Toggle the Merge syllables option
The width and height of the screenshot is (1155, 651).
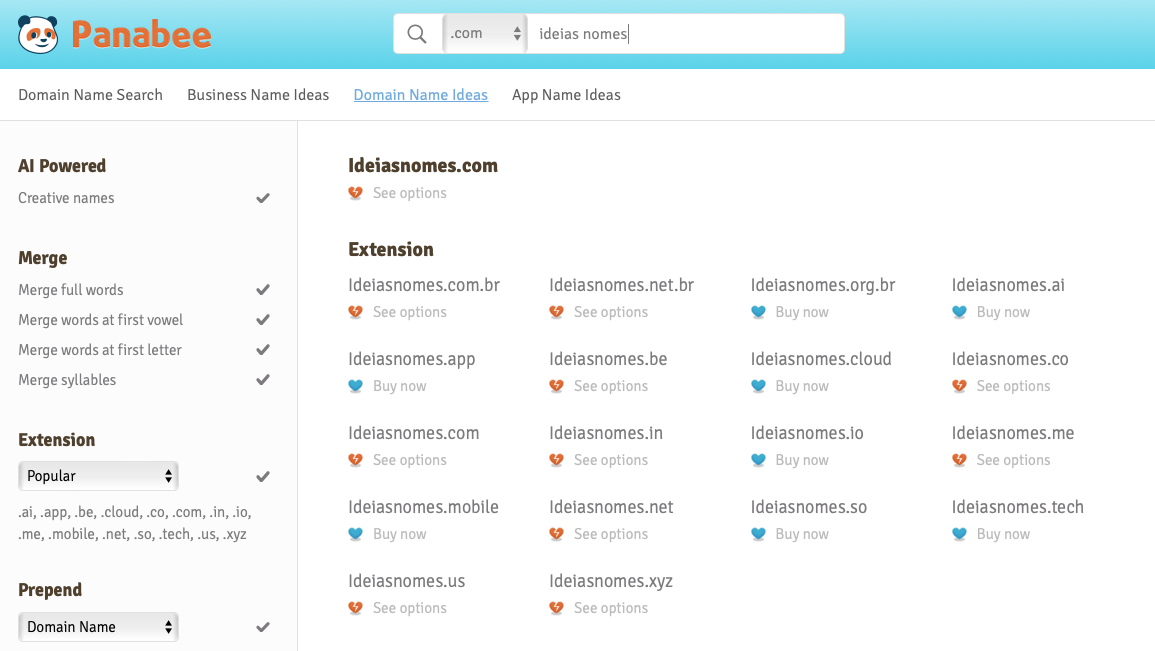[263, 380]
